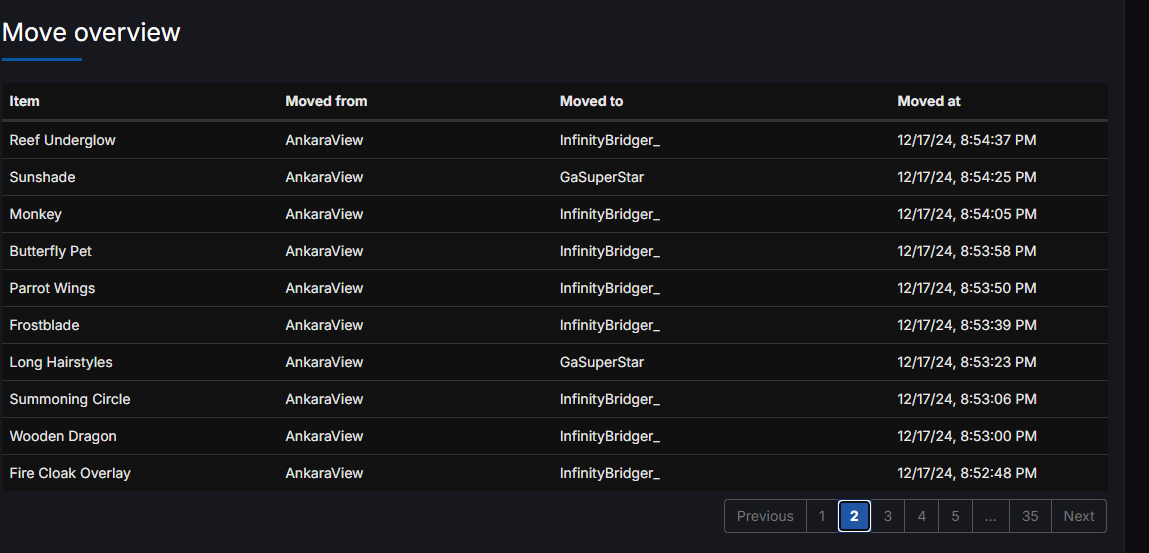This screenshot has height=553, width=1149.
Task: Click the Moved from column header
Action: pyautogui.click(x=326, y=101)
